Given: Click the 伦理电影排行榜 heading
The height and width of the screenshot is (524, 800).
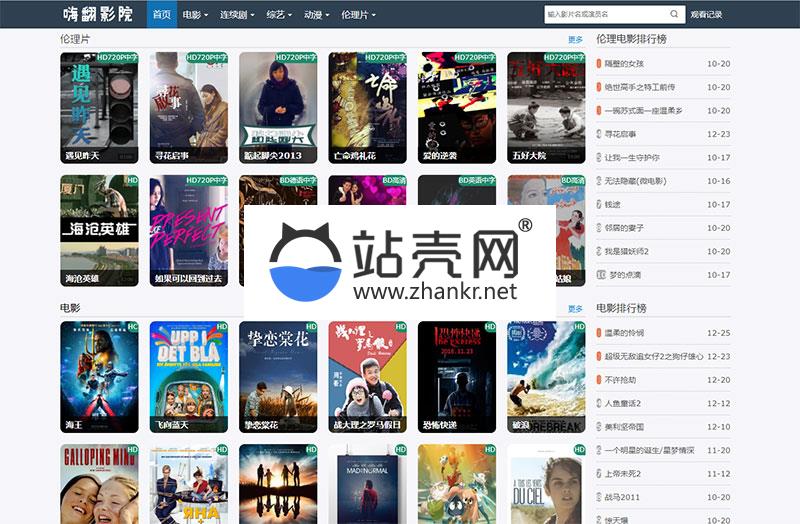Looking at the screenshot, I should coord(632,39).
